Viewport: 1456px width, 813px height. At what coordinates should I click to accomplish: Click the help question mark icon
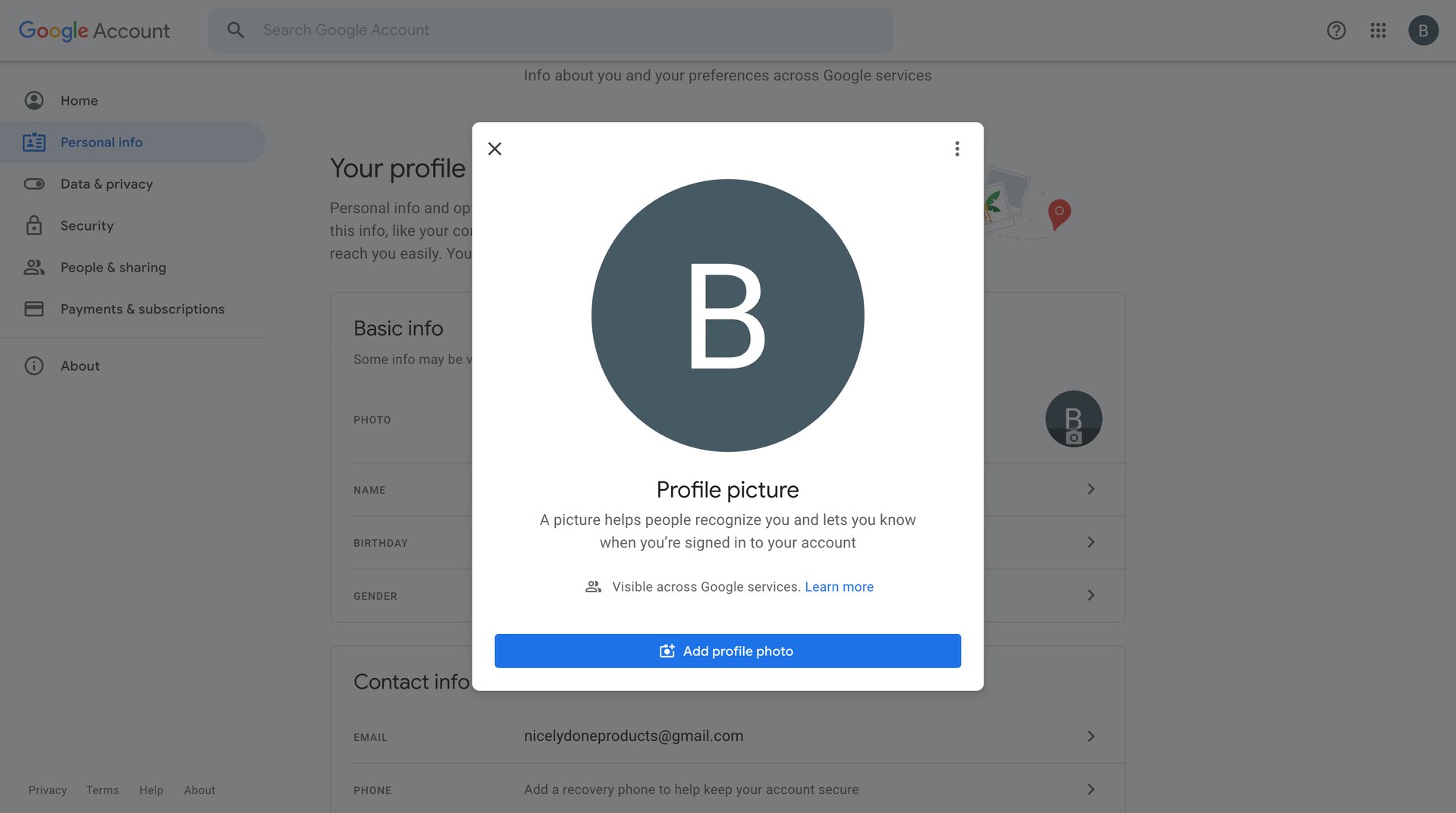pos(1335,30)
